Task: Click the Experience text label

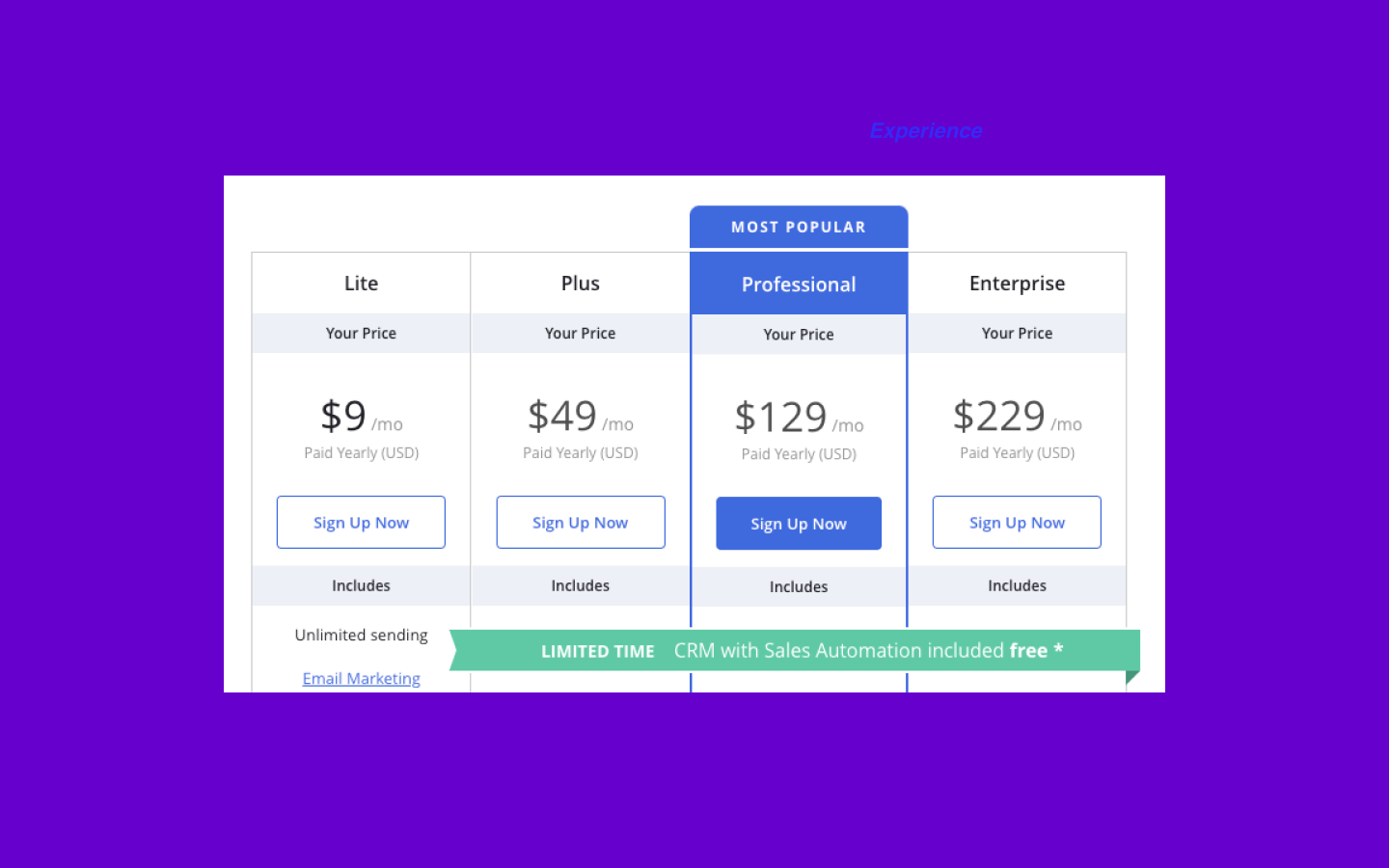Action: (x=925, y=131)
